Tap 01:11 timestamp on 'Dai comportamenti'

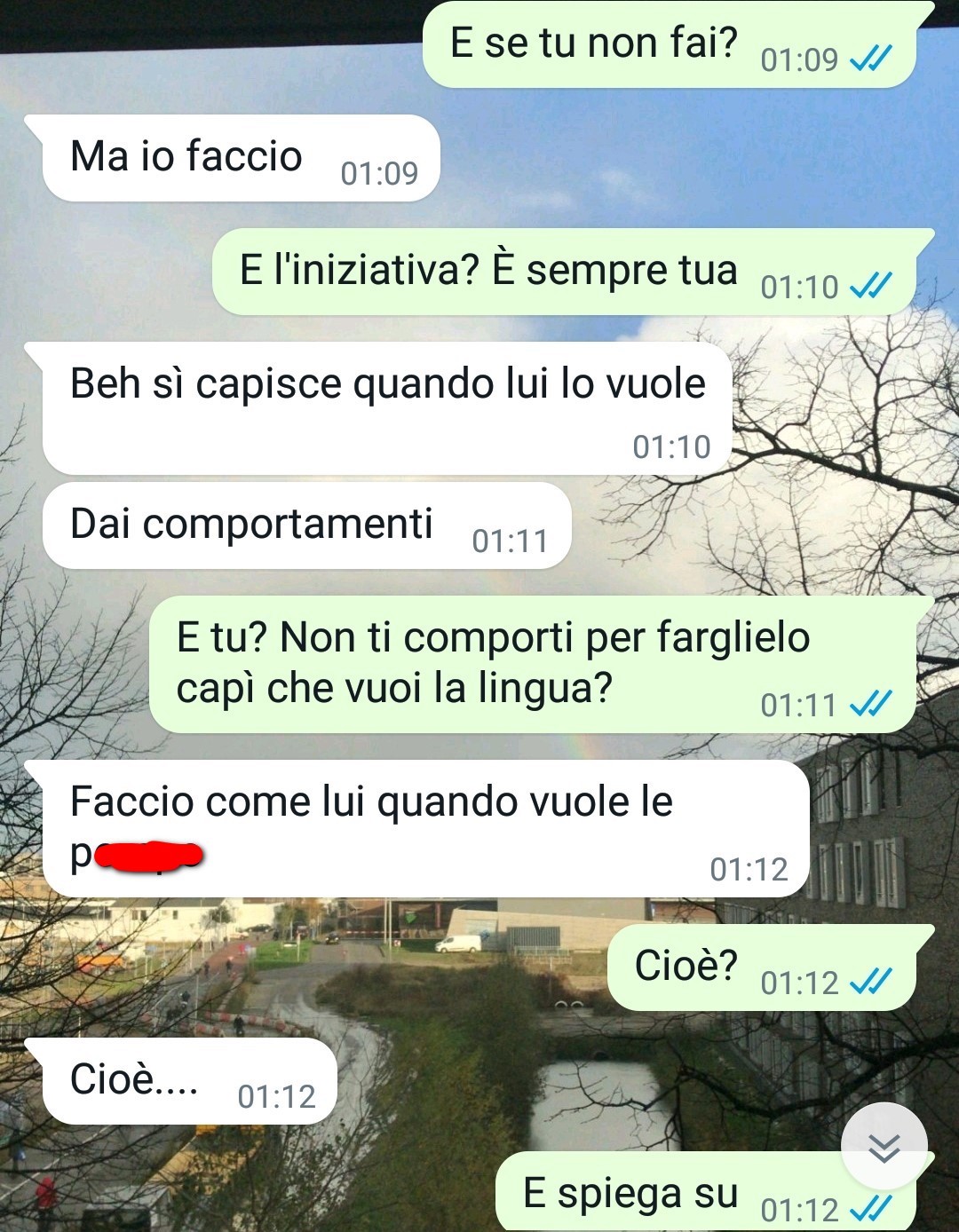click(510, 541)
